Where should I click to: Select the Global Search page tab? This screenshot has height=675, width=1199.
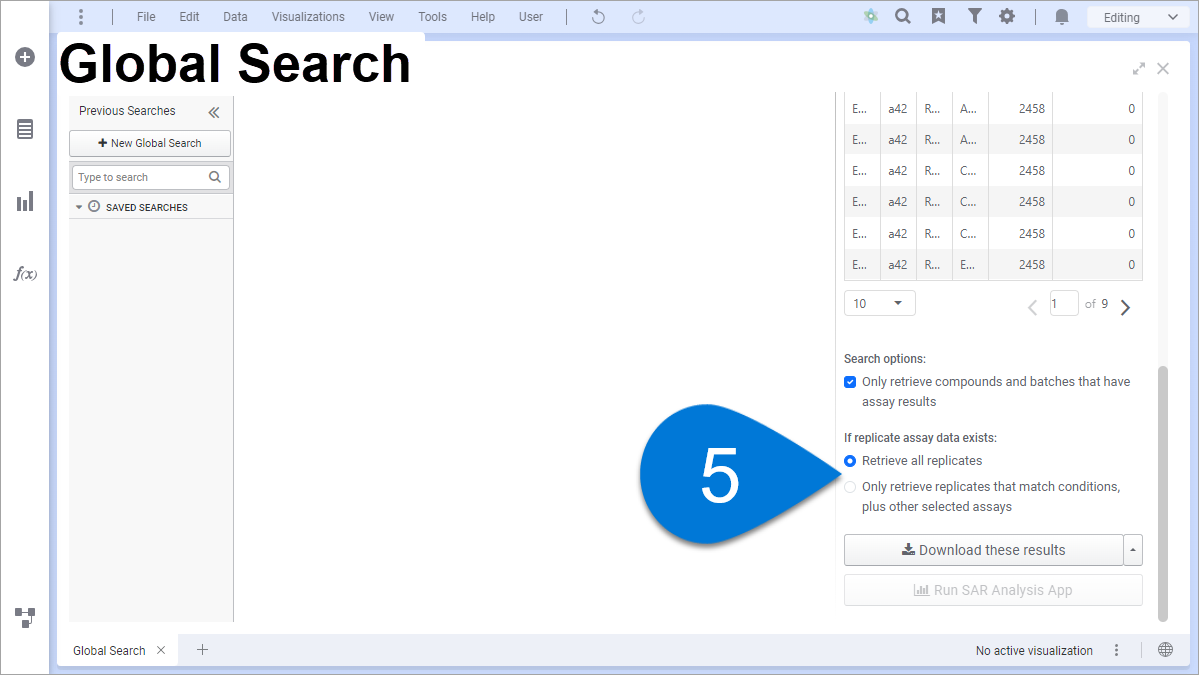[109, 651]
